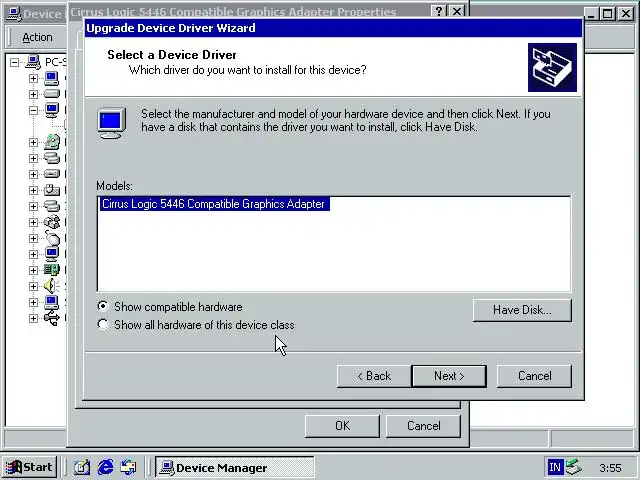Expand the DVD/CD-ROM drives node
Viewport: 640px width, 480px height.
point(33,142)
